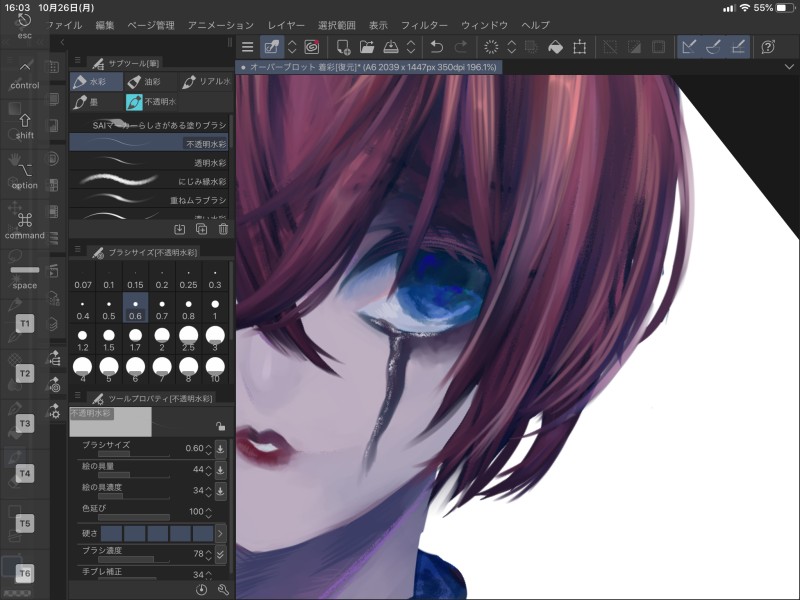Viewport: 800px width, 600px height.
Task: Toggle the command key on the edge keyboard
Action: 24,226
